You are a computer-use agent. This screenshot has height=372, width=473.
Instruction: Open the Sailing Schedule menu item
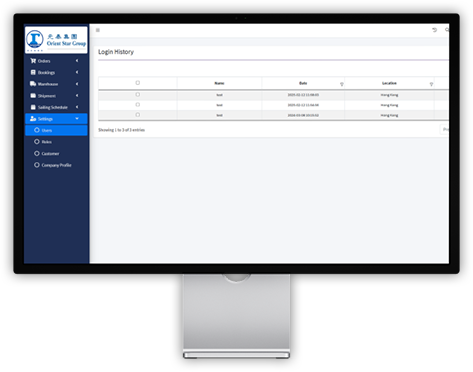(56, 107)
